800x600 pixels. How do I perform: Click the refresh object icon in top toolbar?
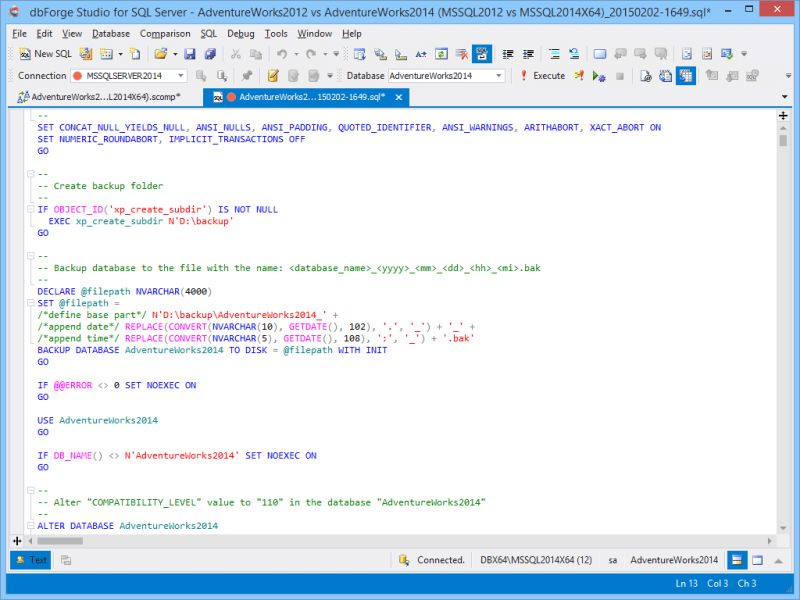click(441, 54)
